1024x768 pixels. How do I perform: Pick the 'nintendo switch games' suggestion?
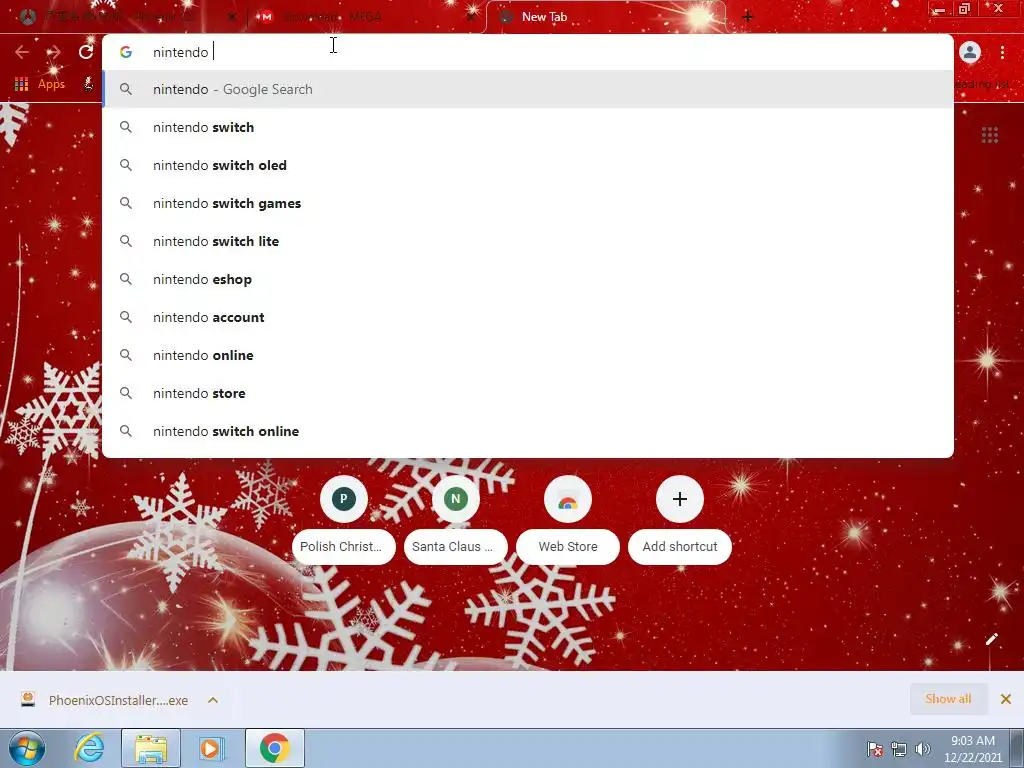(528, 203)
